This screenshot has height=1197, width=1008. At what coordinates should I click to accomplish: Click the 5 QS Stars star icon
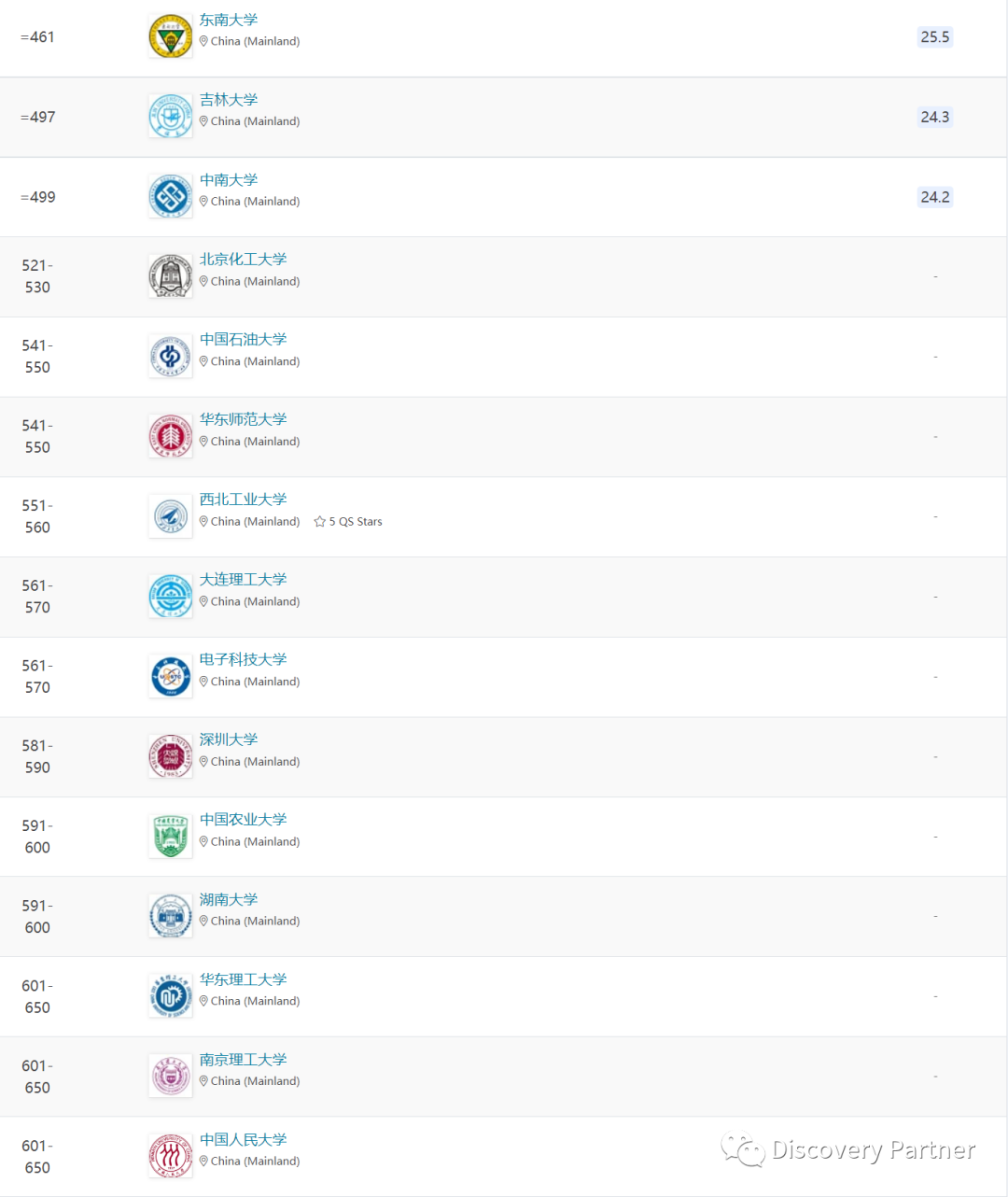coord(320,522)
